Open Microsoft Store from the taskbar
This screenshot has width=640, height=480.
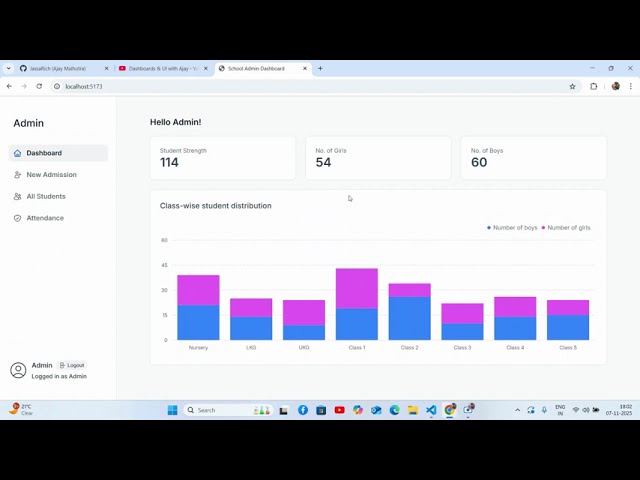(321, 410)
